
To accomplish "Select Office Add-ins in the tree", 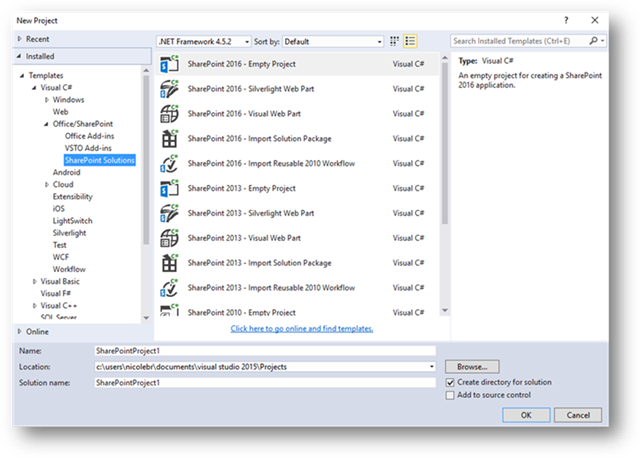I will pos(89,136).
